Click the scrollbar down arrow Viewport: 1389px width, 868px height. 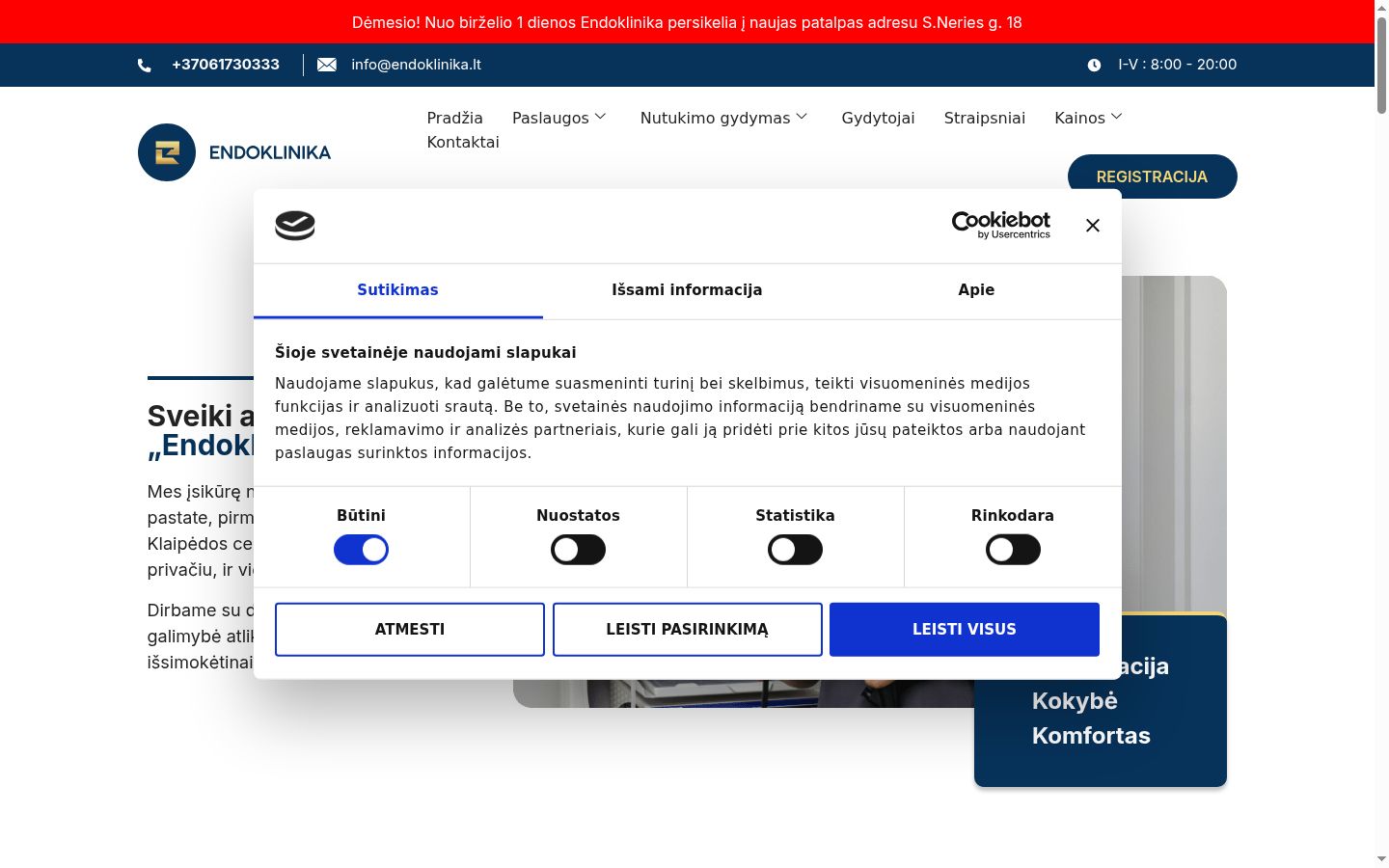[1381, 858]
